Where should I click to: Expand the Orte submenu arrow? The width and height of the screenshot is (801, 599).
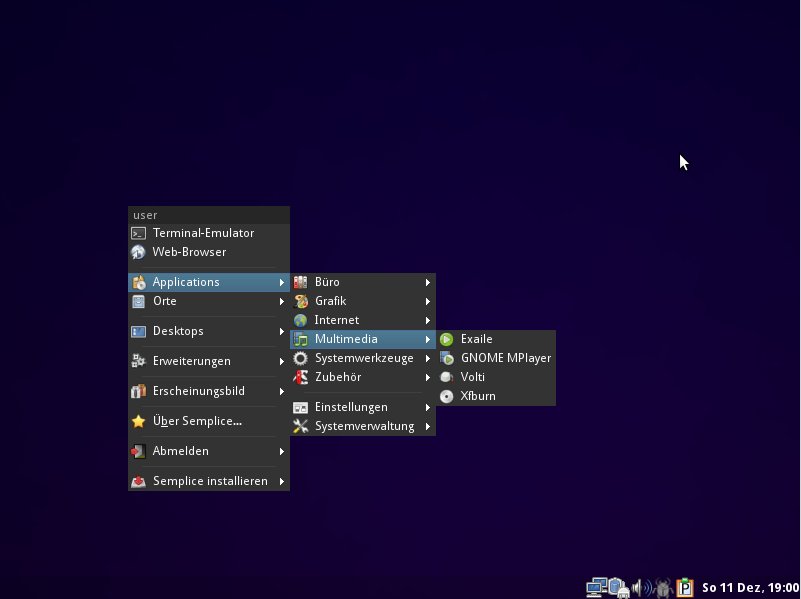[281, 301]
